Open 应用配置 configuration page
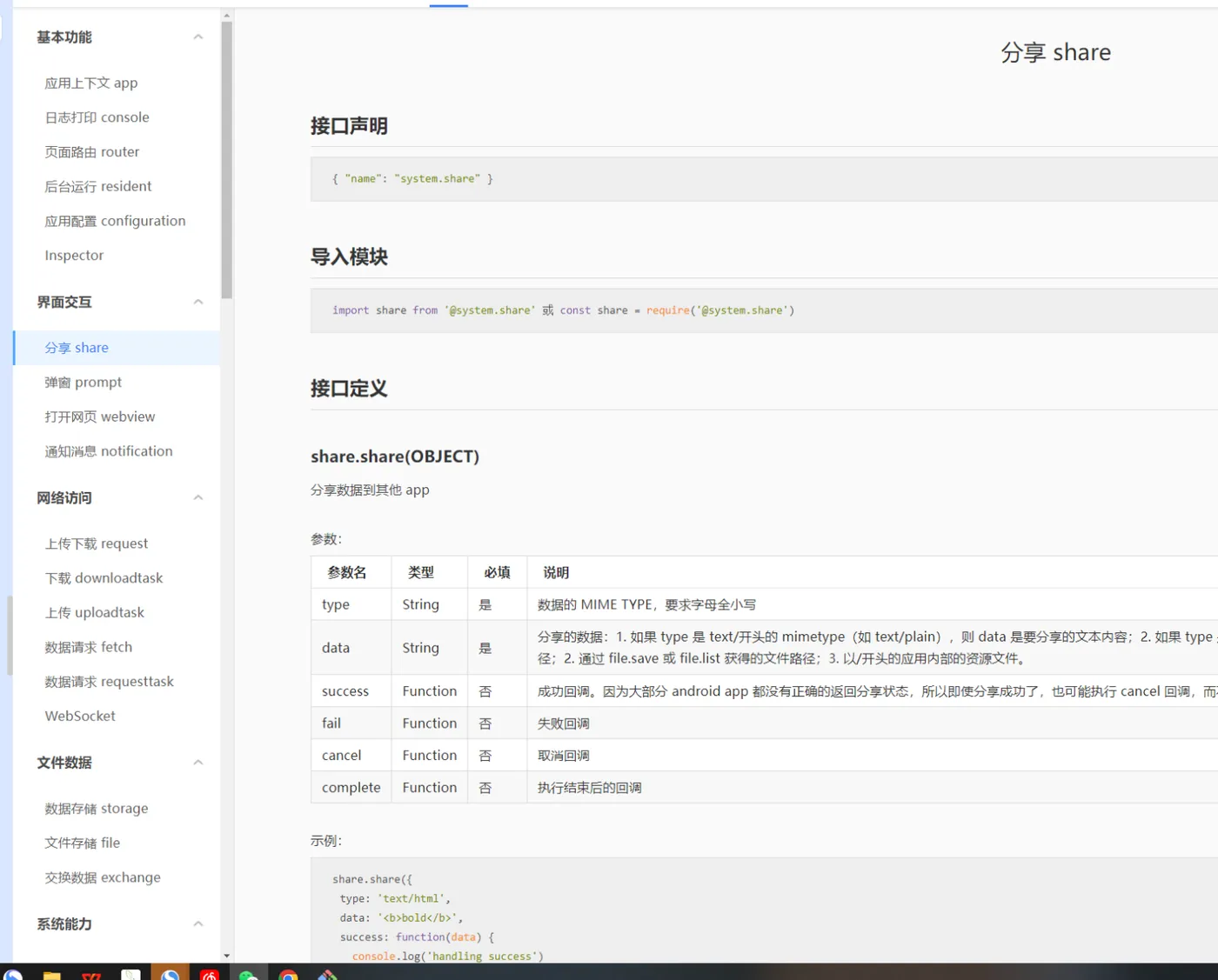This screenshot has width=1218, height=980. click(115, 221)
